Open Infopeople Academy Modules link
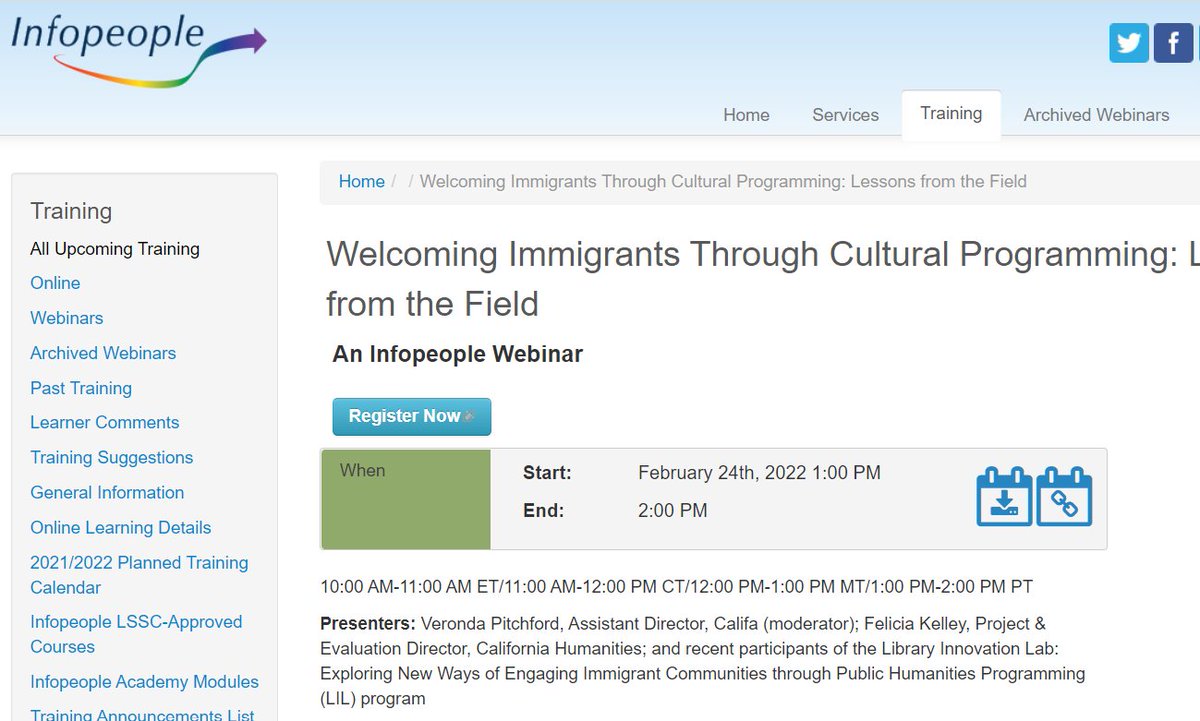This screenshot has width=1200, height=721. 144,681
